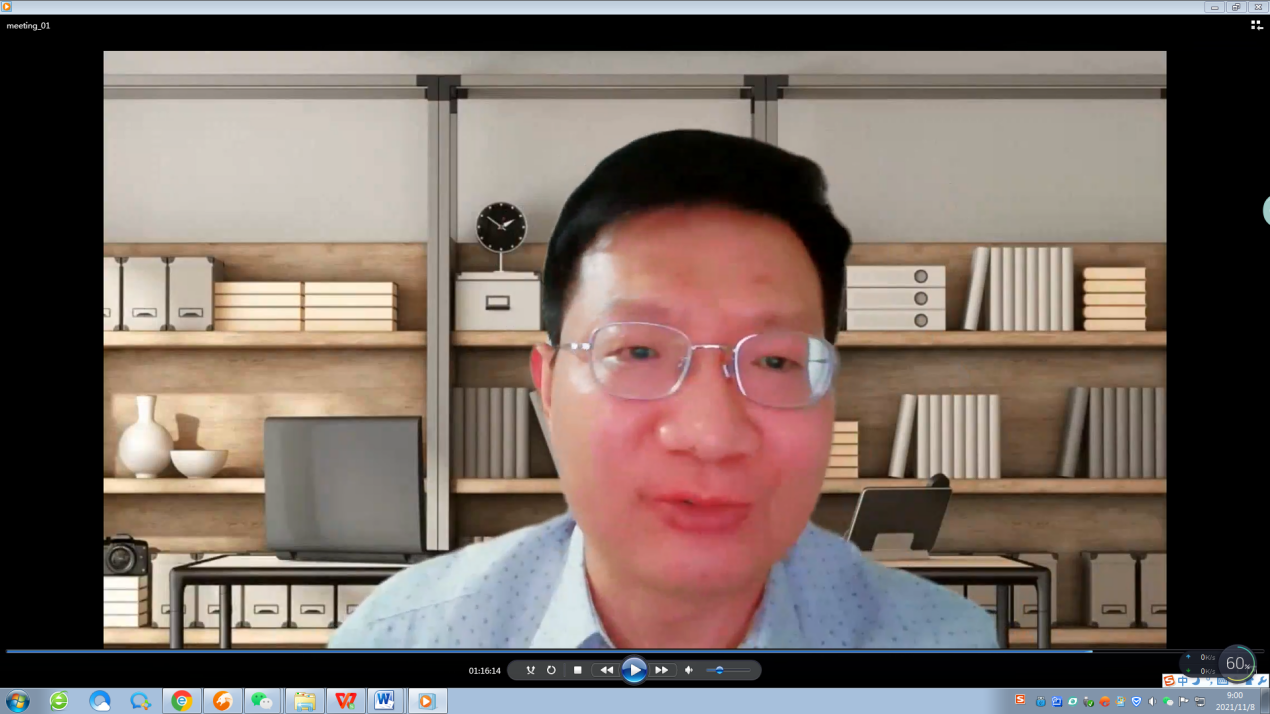
Task: Toggle shuffle mode in player
Action: click(531, 670)
